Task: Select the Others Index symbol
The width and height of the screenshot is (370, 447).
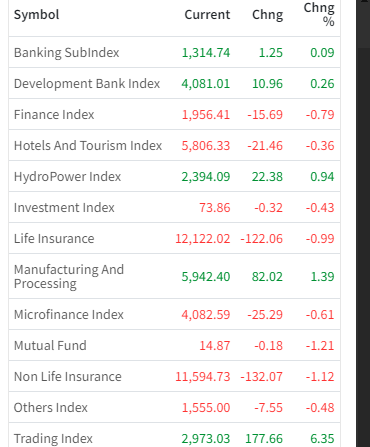Action: 51,408
